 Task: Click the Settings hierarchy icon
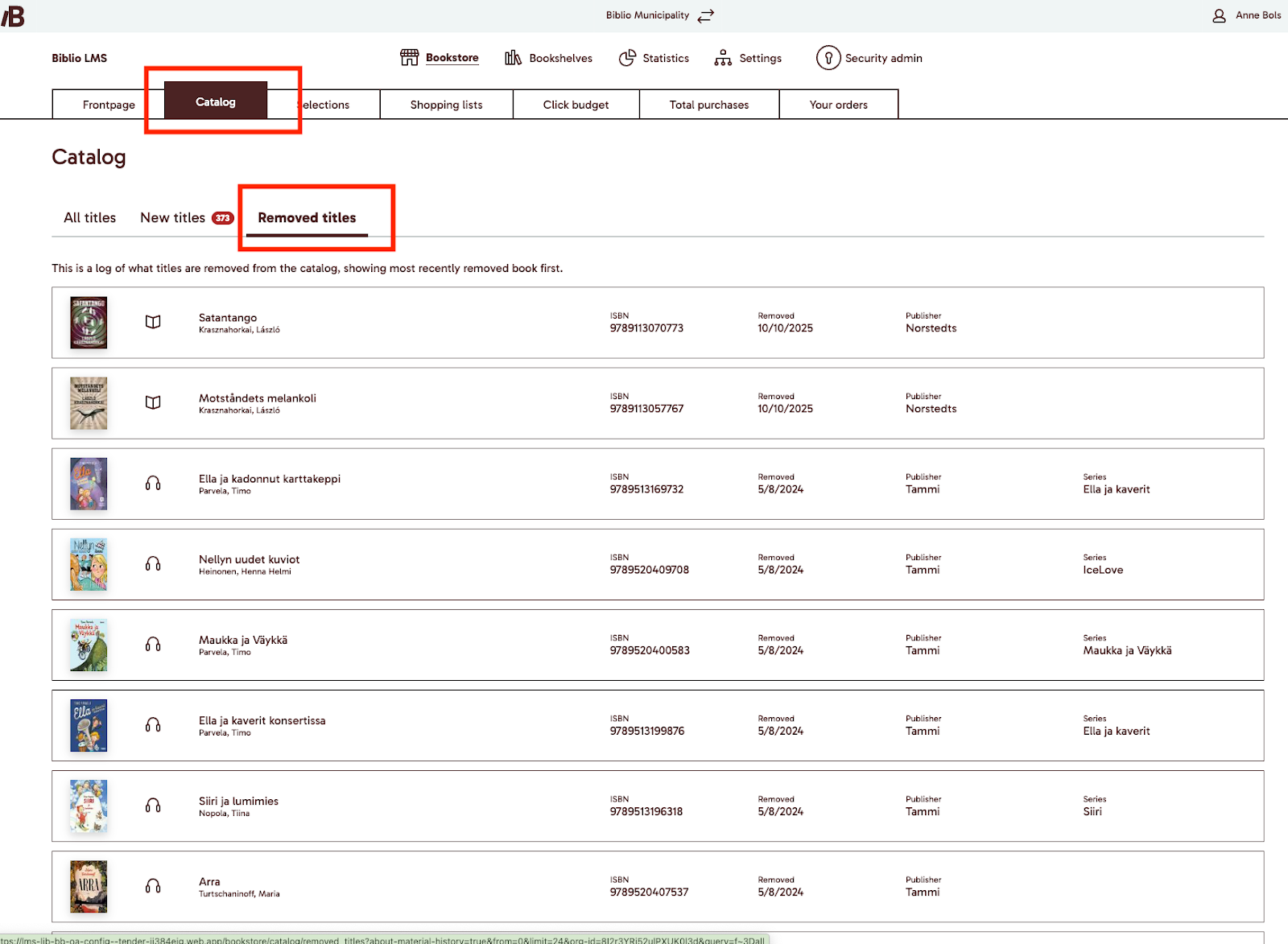point(723,58)
